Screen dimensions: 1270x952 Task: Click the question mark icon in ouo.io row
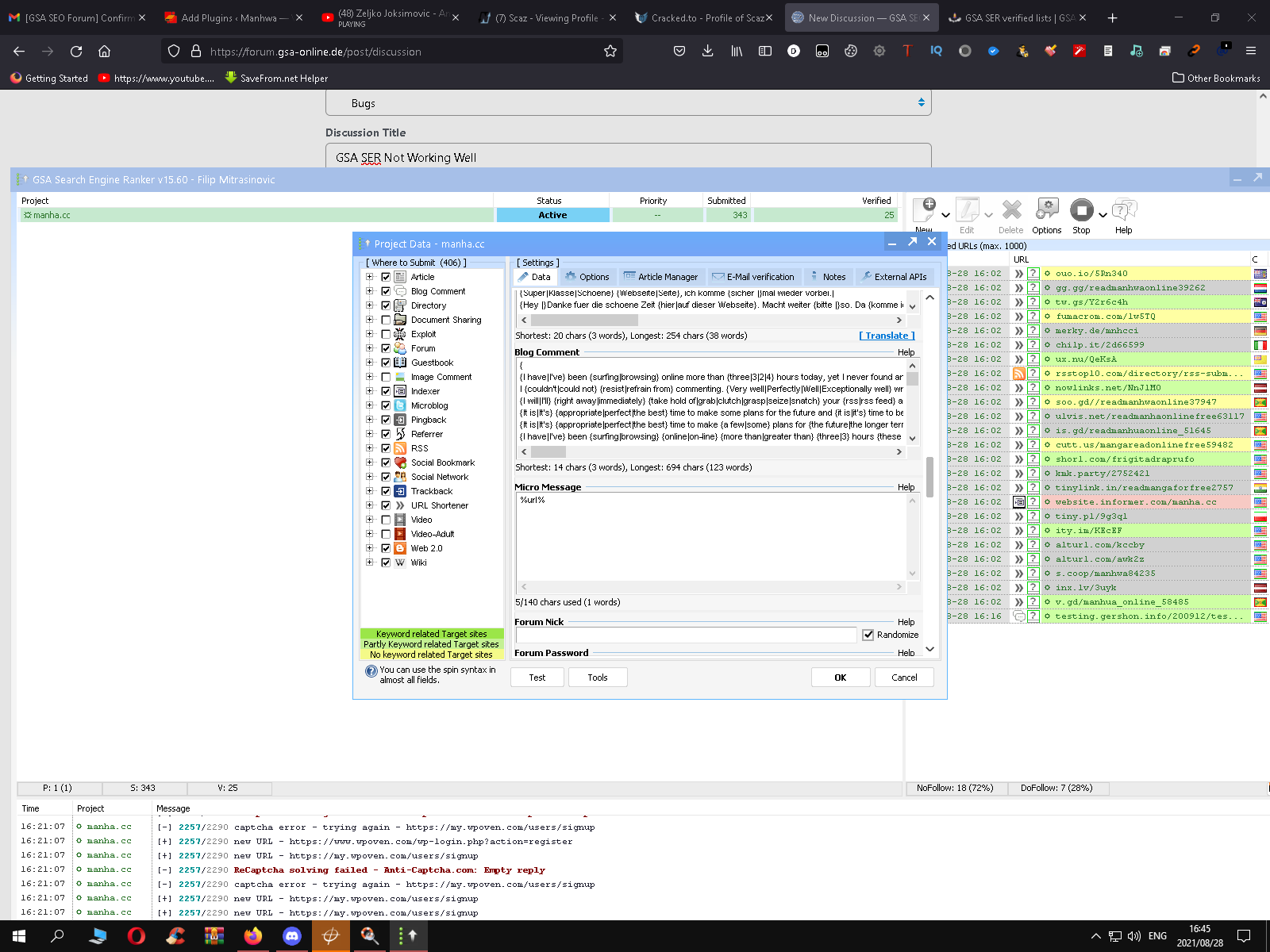pyautogui.click(x=1033, y=274)
